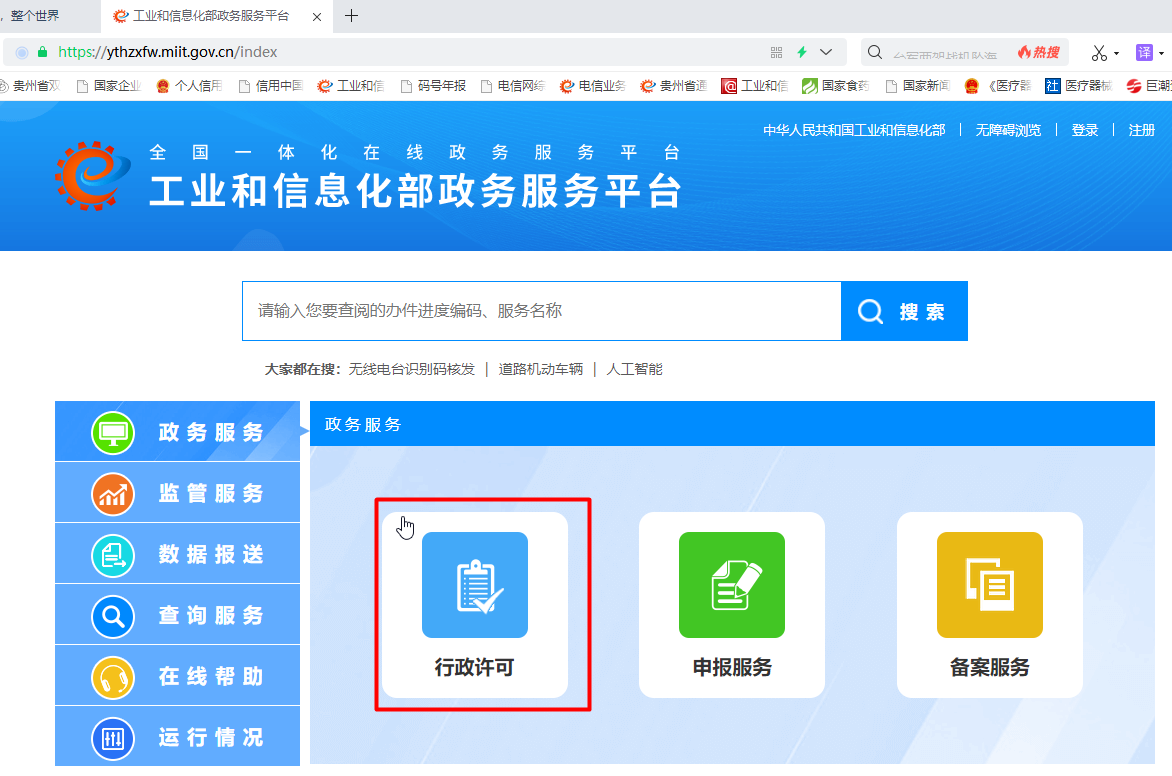Select 运行情况 in the left sidebar
This screenshot has width=1172, height=776.
point(177,736)
